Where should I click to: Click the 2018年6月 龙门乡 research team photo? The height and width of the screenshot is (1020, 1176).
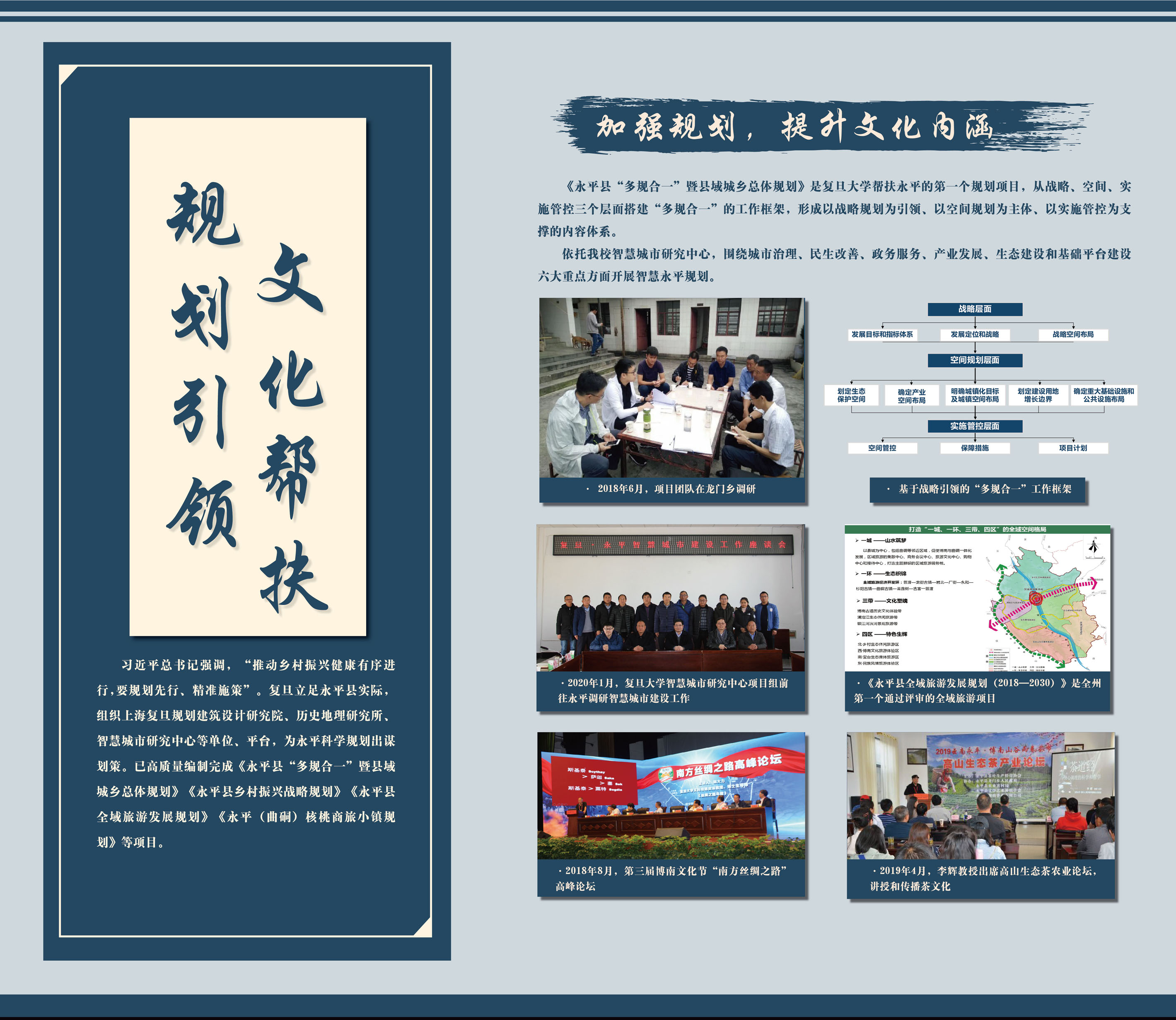tap(672, 387)
